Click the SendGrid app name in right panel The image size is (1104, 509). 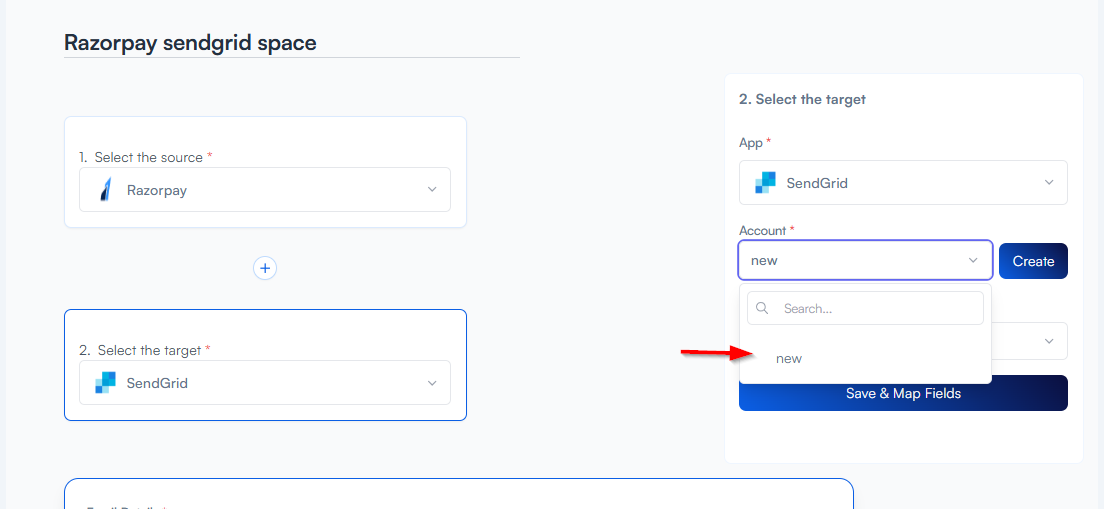coord(817,183)
